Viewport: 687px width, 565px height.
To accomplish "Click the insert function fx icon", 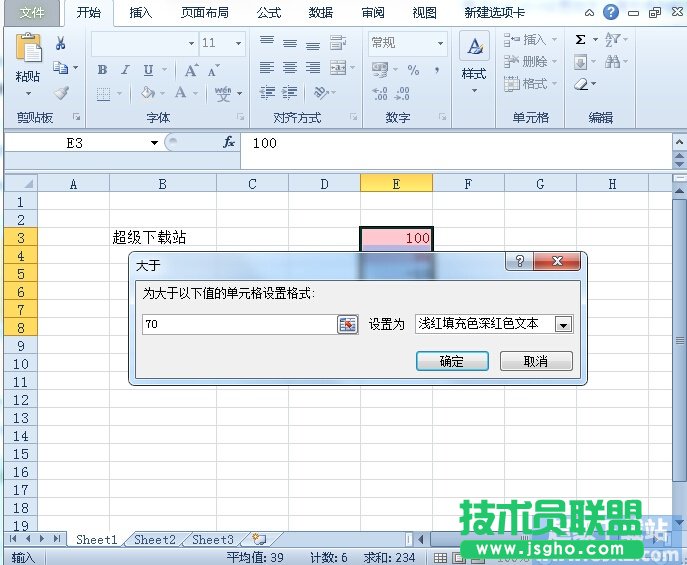I will (228, 143).
